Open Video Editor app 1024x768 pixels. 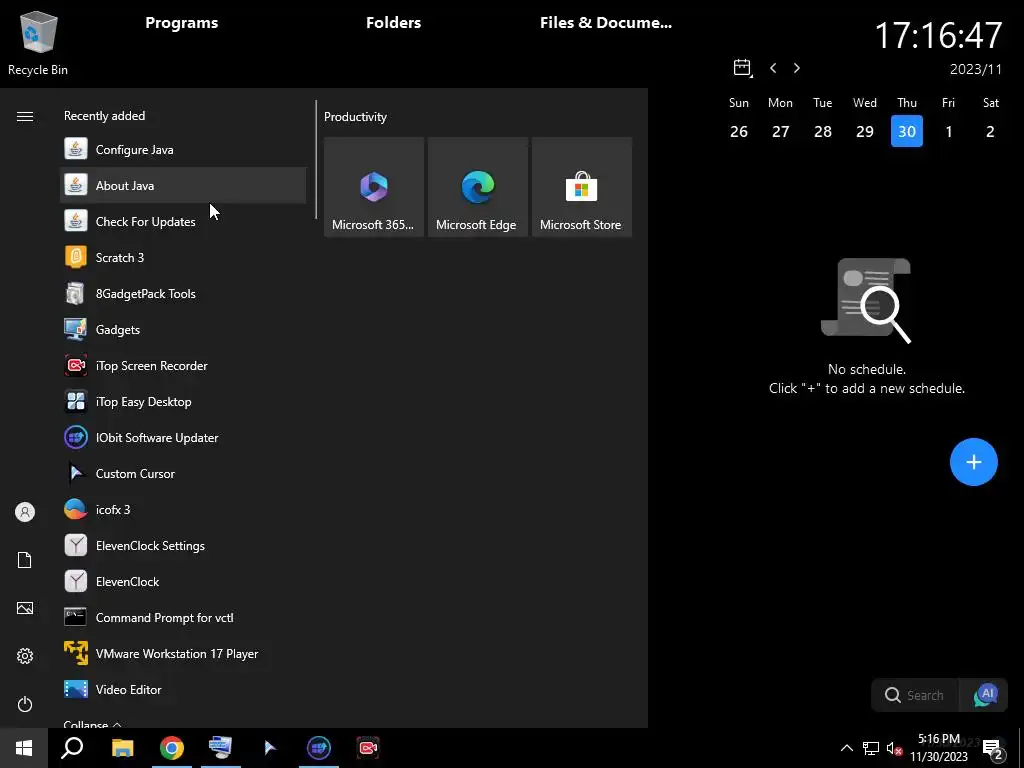tap(183, 689)
